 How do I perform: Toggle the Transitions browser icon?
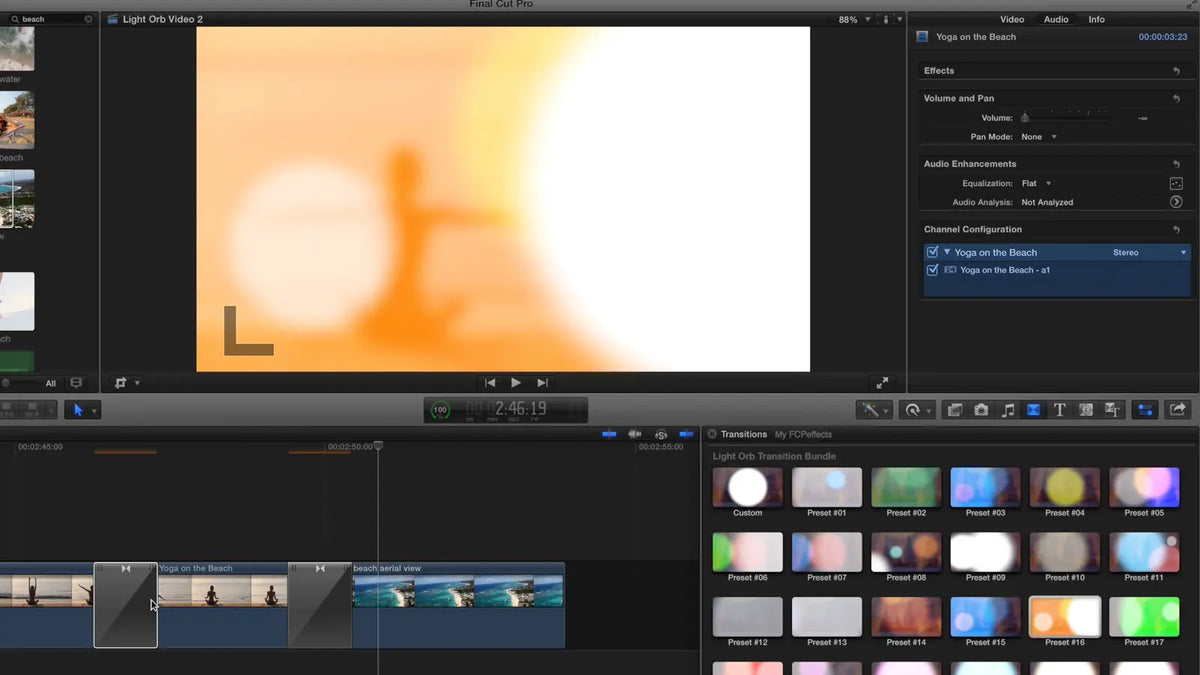(1034, 410)
